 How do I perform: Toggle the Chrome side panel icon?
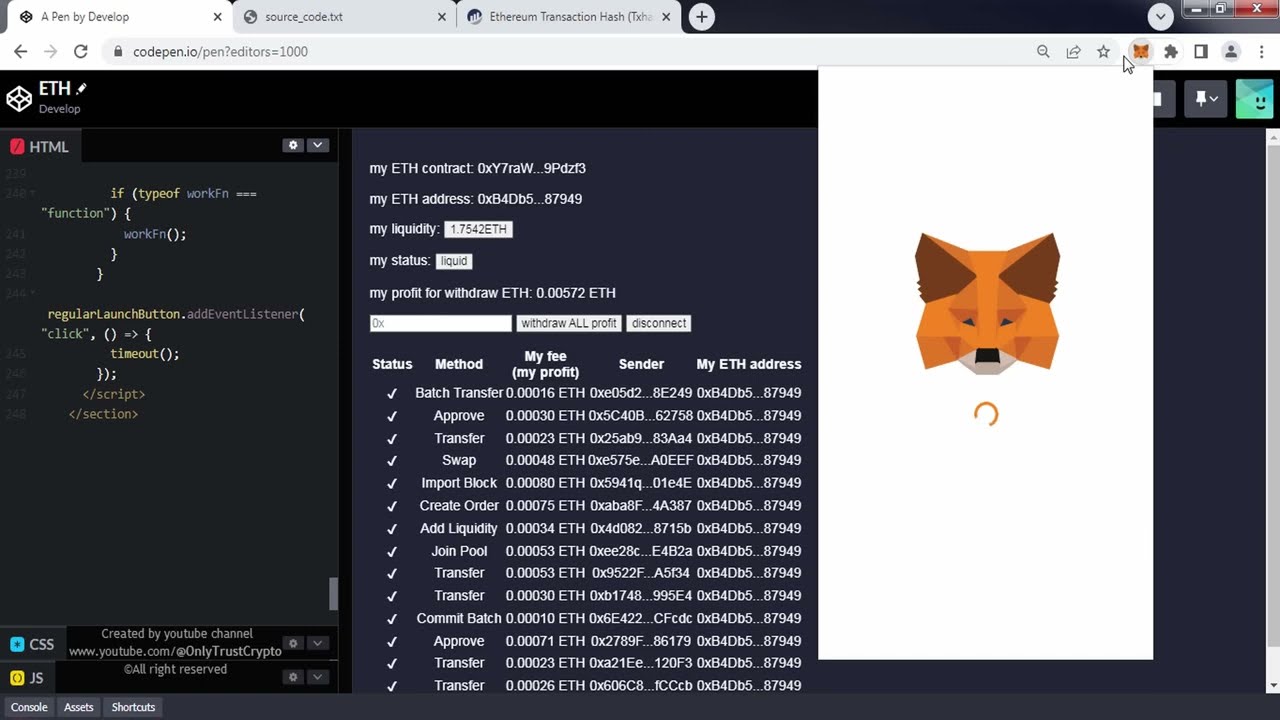pos(1201,51)
